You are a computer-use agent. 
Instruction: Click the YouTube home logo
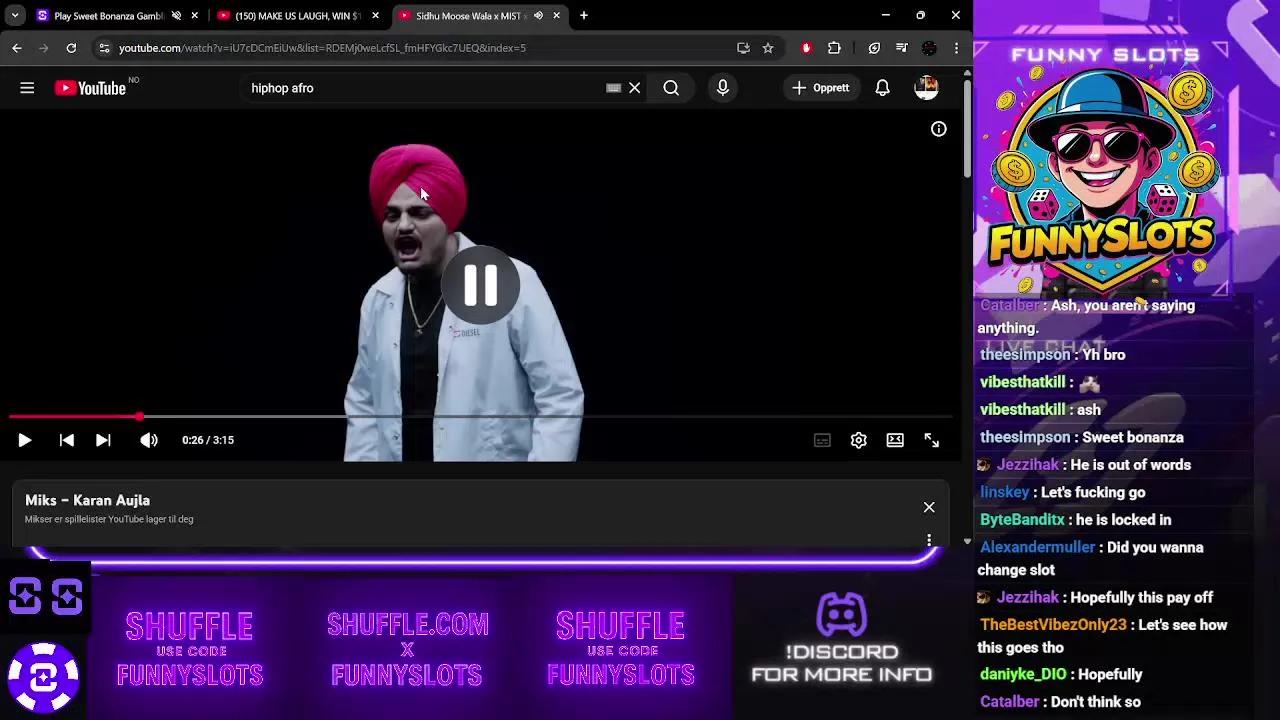(90, 88)
